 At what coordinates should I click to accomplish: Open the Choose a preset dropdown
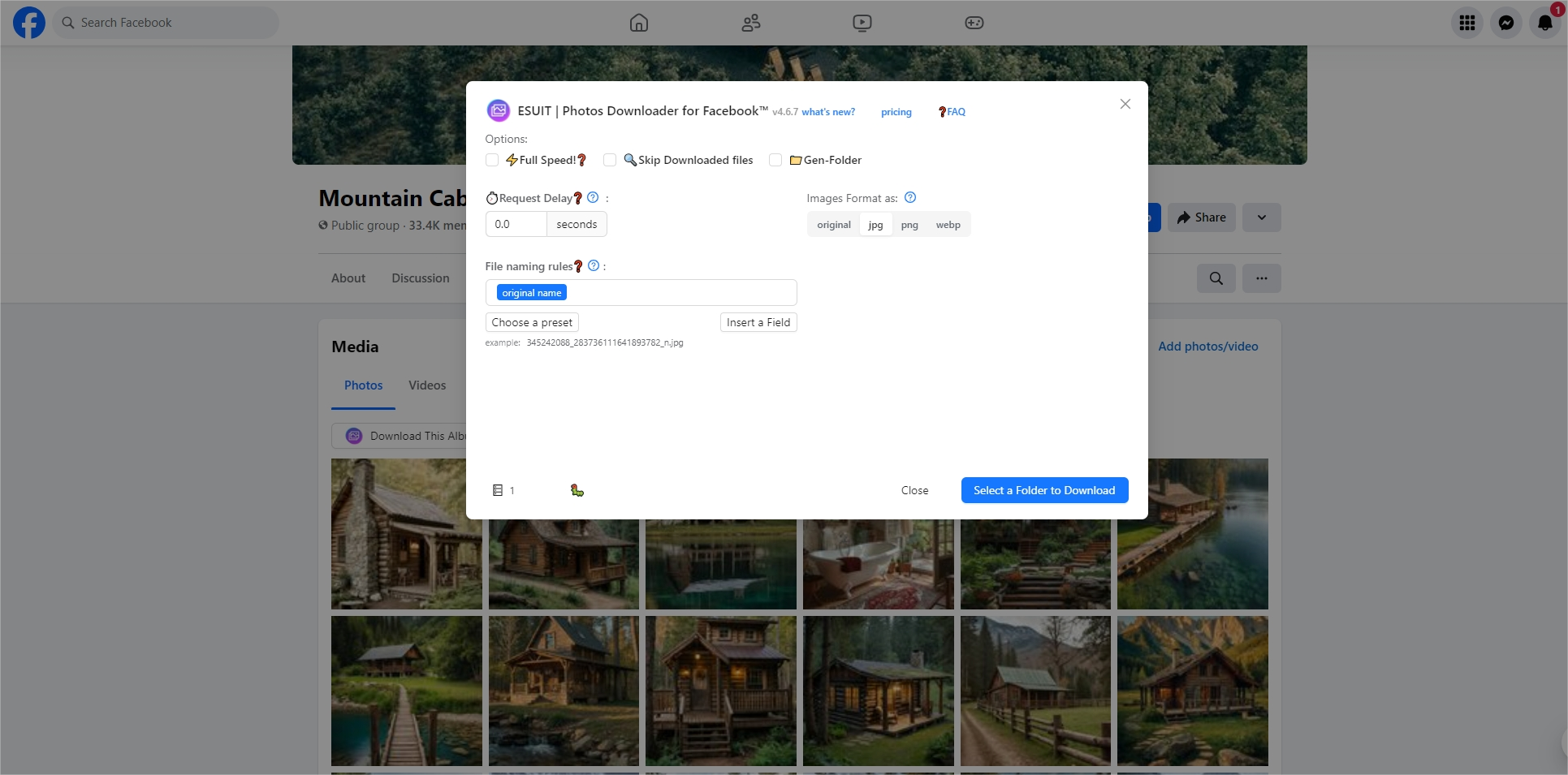[x=532, y=322]
